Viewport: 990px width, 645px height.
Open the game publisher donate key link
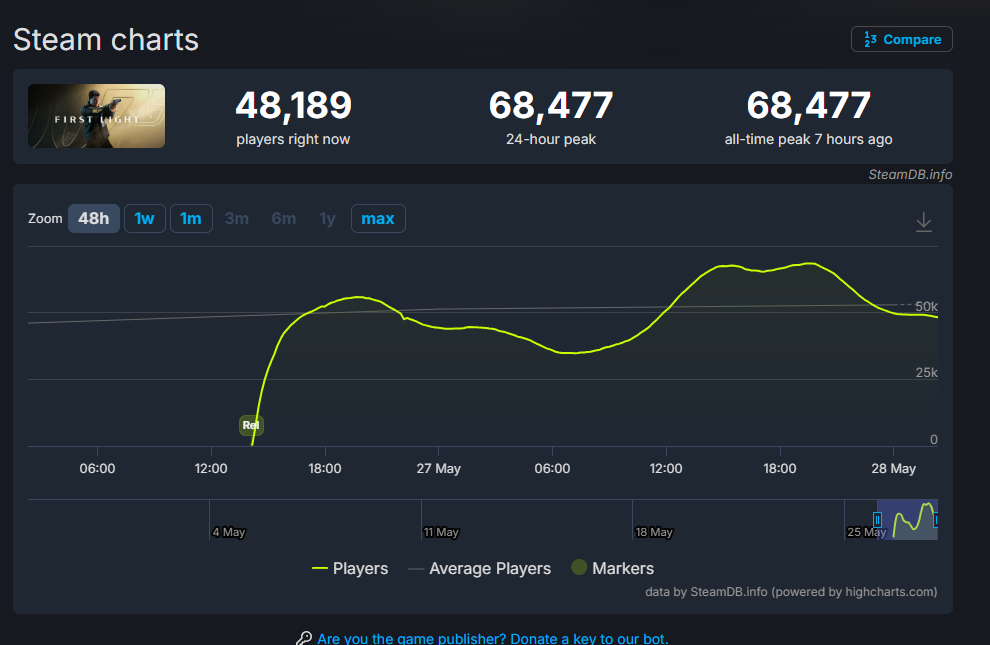point(492,638)
